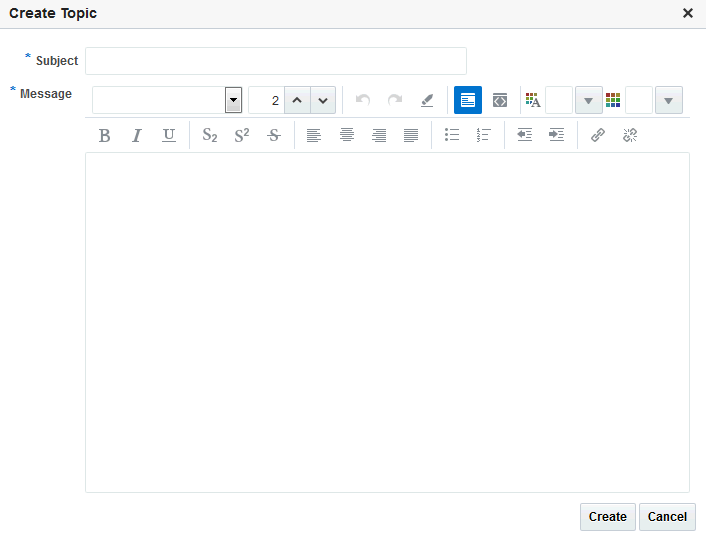Insert a bulleted list
This screenshot has width=706, height=538.
pos(452,135)
